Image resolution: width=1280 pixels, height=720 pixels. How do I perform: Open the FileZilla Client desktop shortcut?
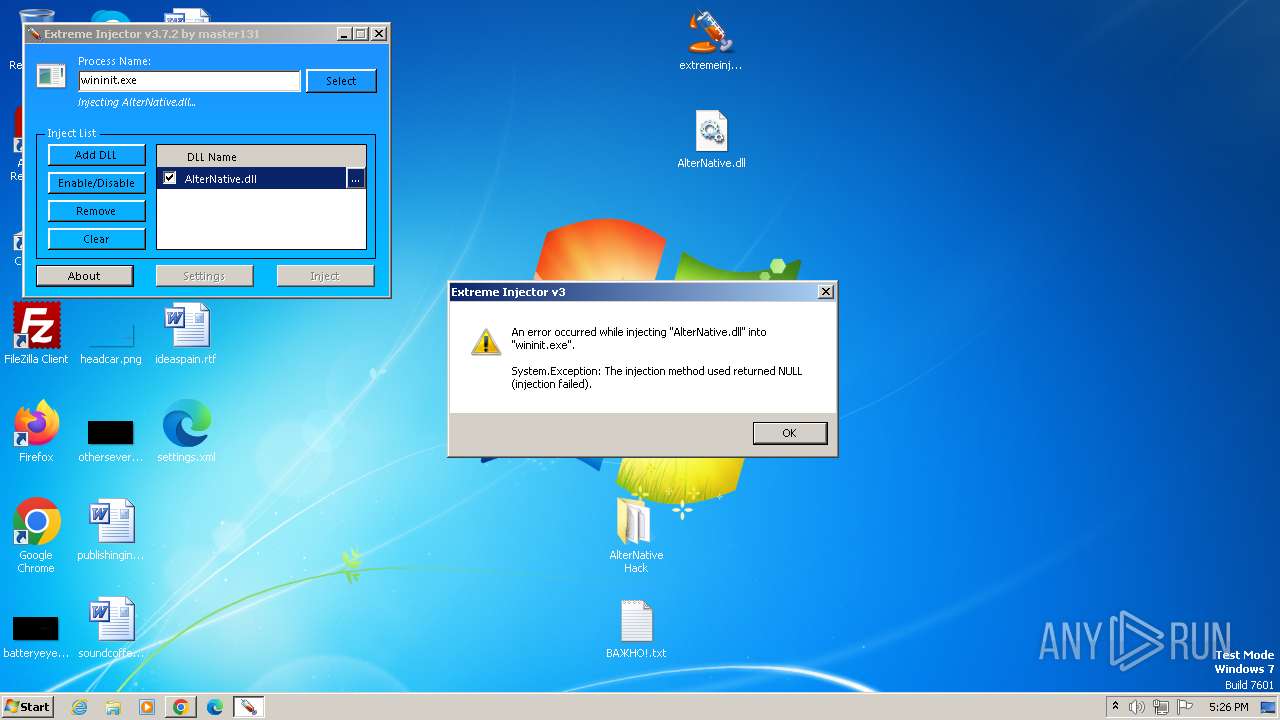pyautogui.click(x=36, y=334)
